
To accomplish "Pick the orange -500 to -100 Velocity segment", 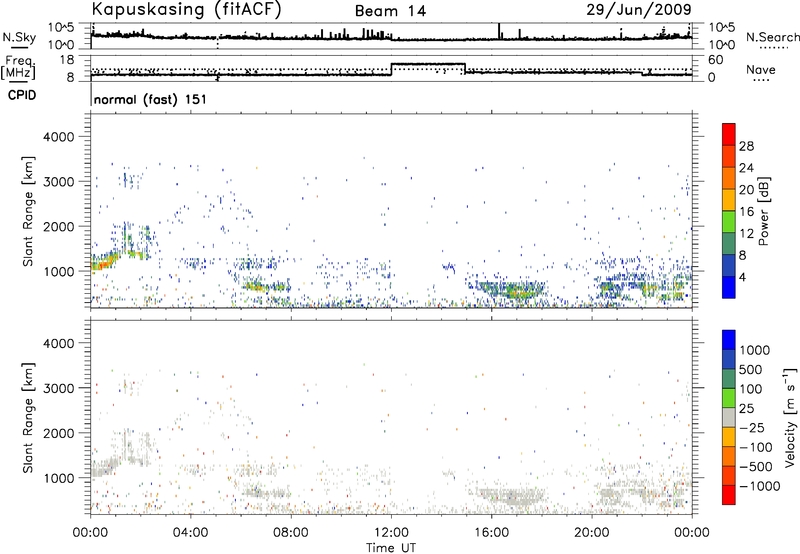I will tap(729, 456).
